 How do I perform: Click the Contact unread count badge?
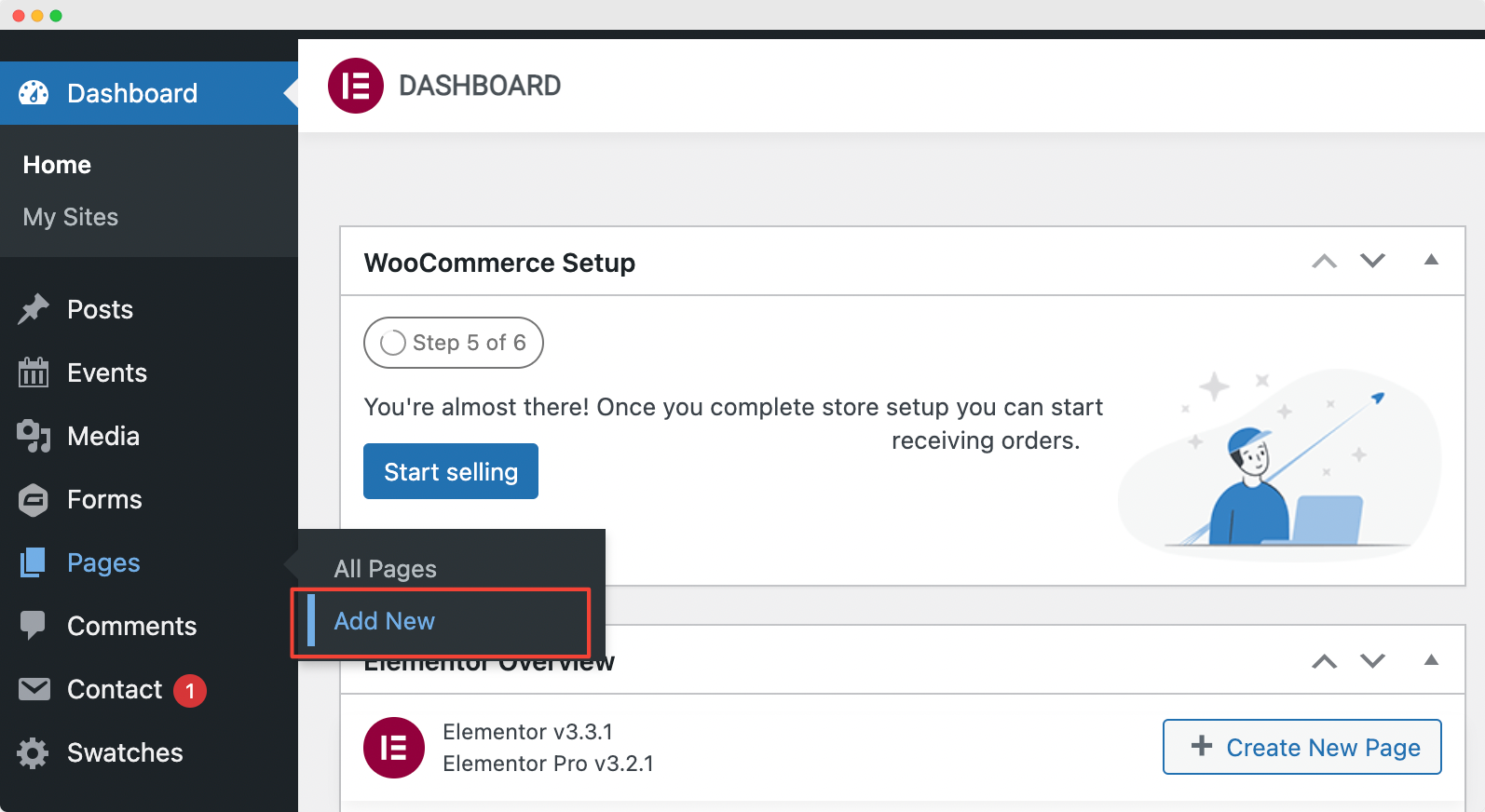coord(189,690)
